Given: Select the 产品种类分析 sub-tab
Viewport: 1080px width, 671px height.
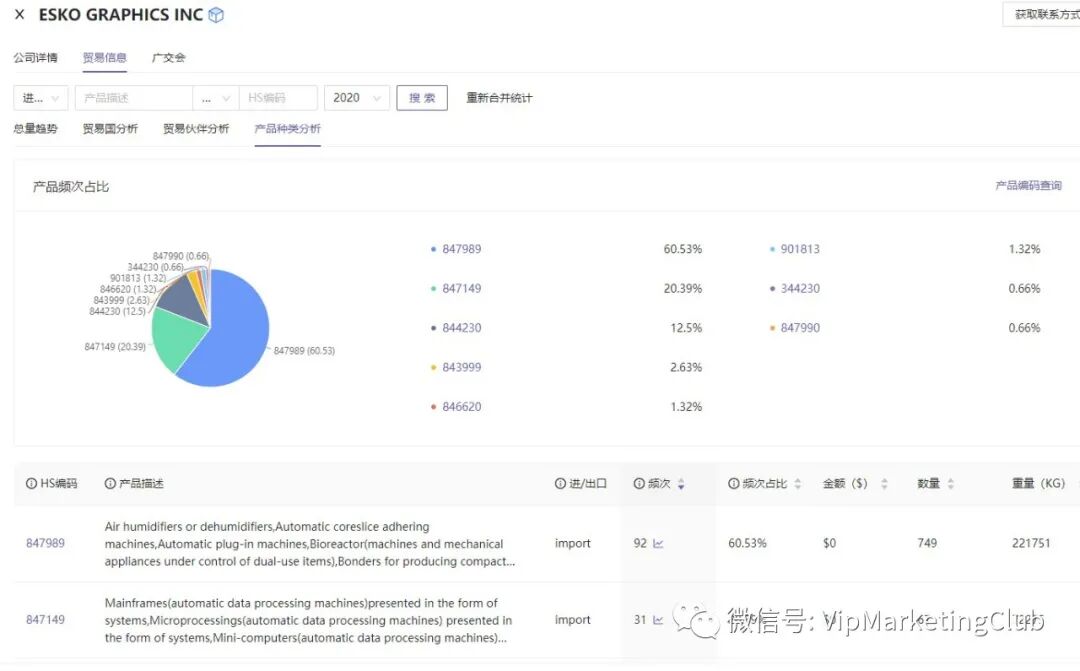Looking at the screenshot, I should pos(287,129).
